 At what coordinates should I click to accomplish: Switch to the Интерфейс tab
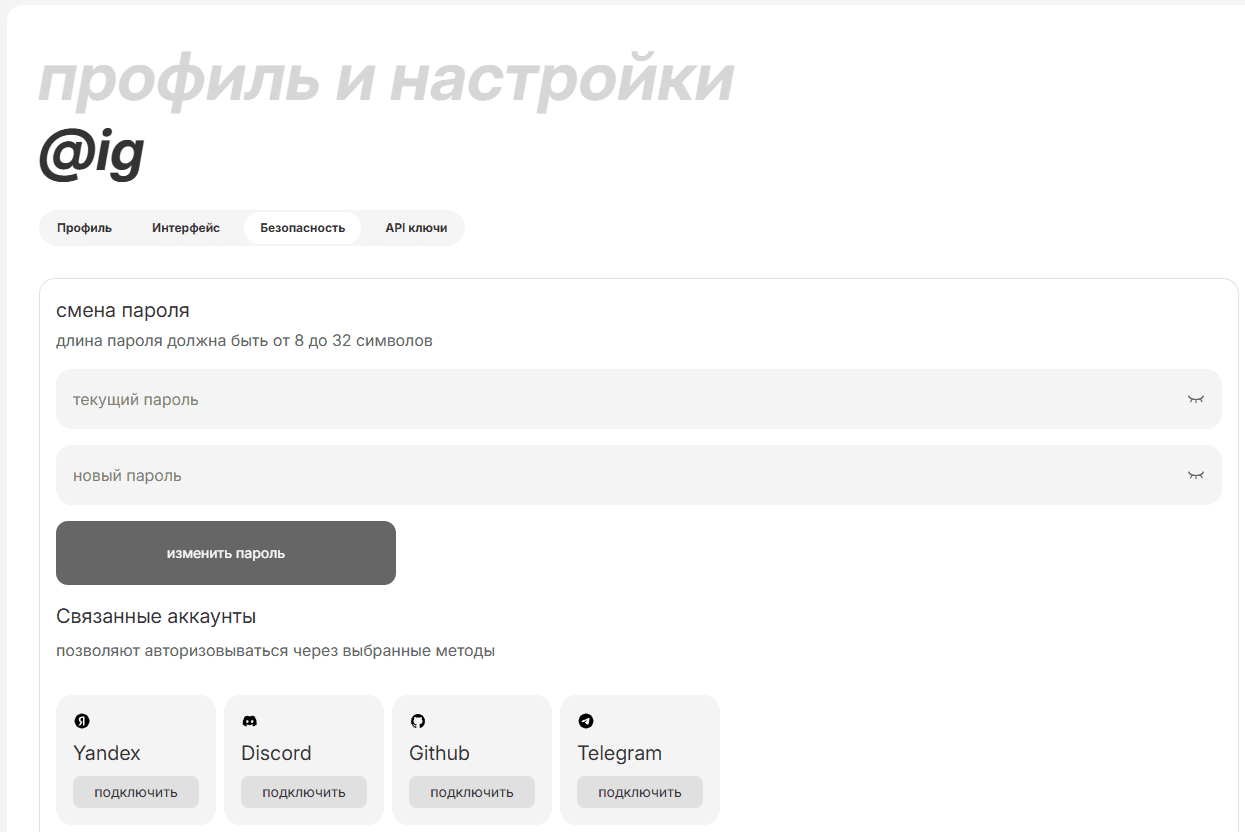(x=186, y=228)
